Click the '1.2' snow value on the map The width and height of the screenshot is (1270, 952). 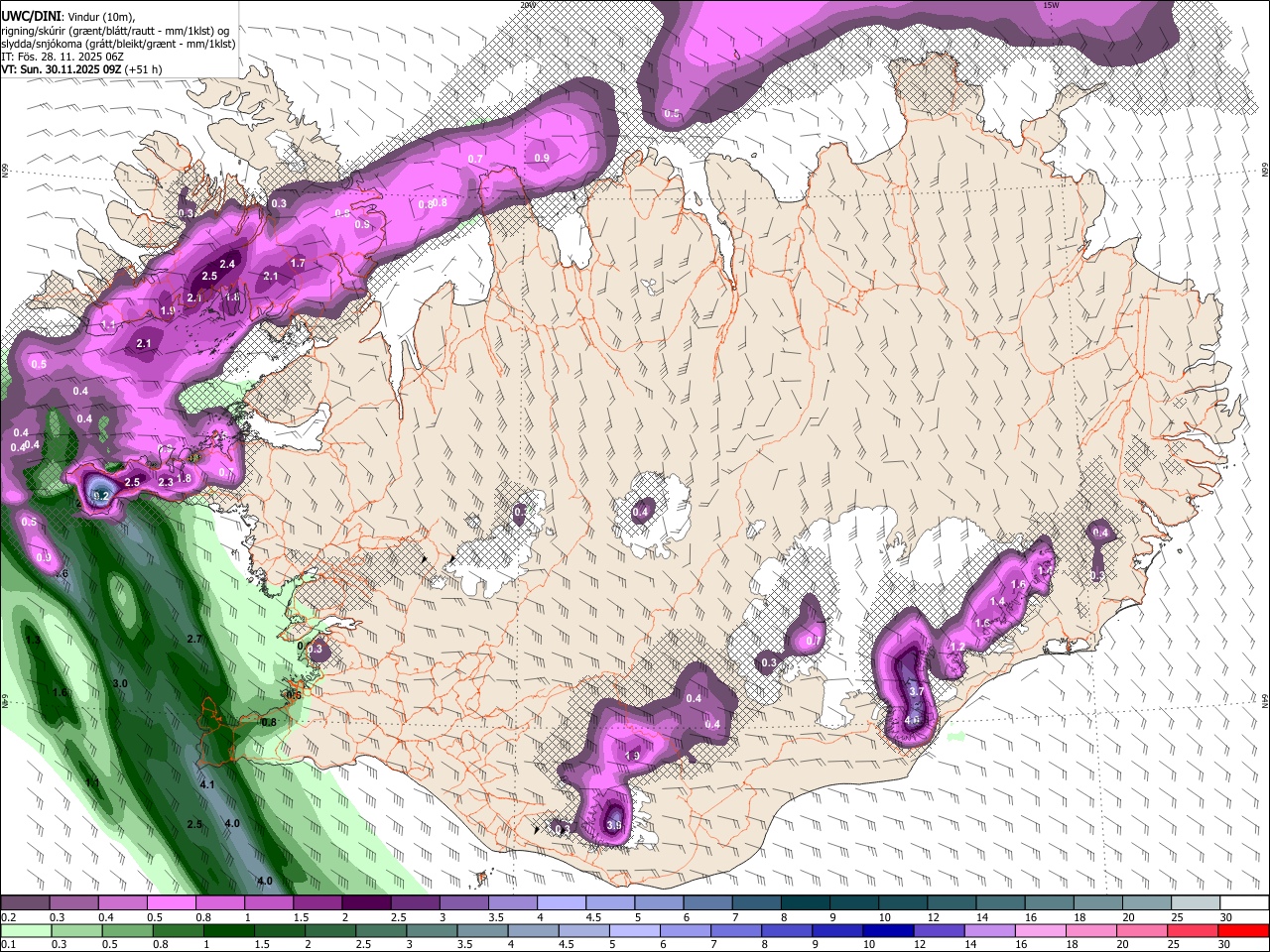click(957, 647)
